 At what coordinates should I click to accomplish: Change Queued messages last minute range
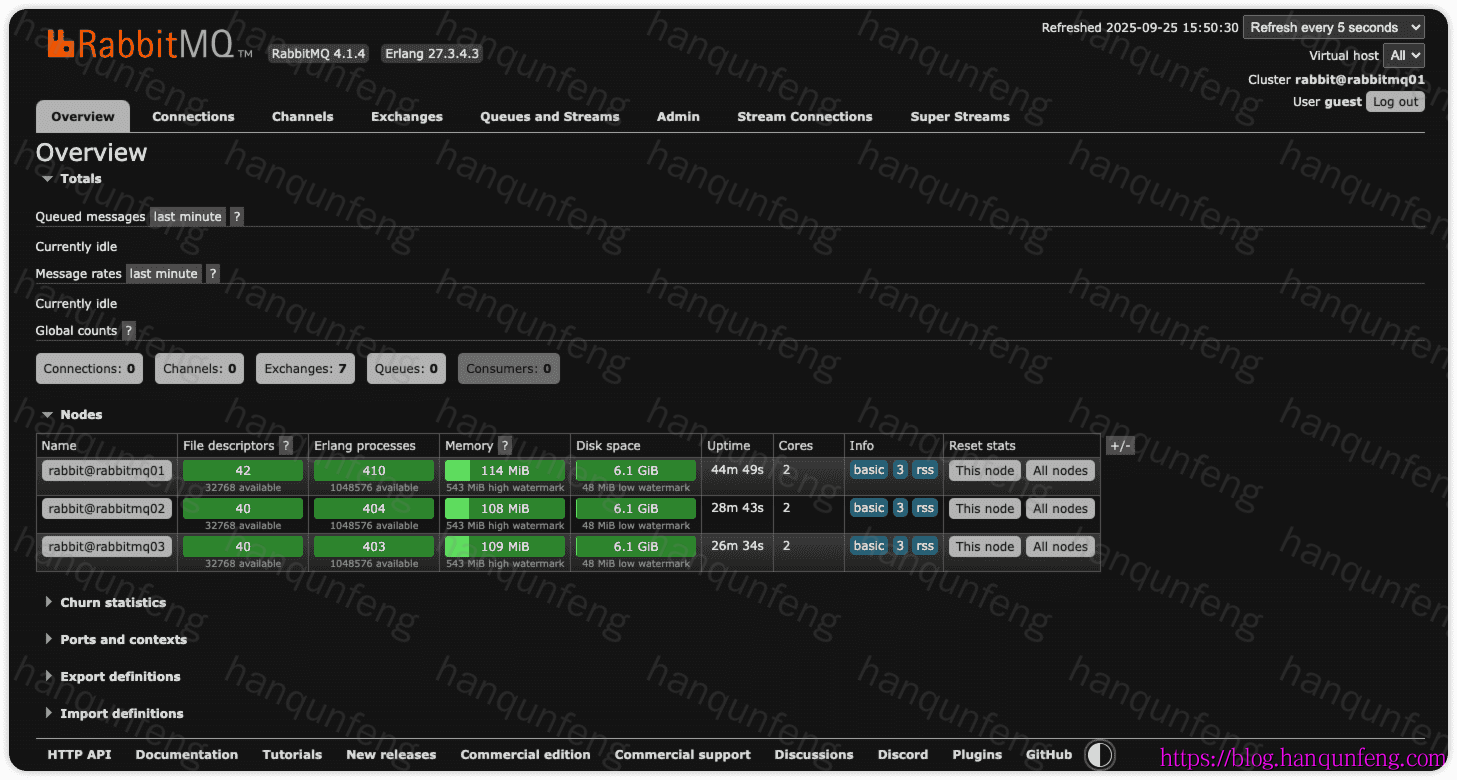188,217
